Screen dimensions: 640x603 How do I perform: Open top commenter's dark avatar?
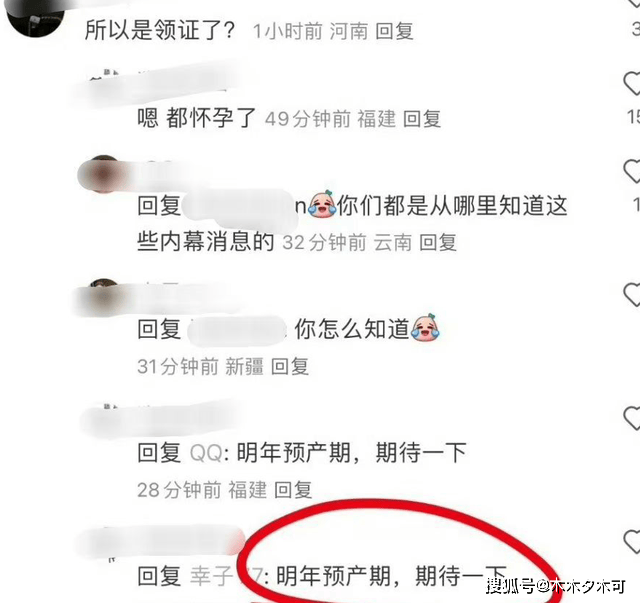36,17
